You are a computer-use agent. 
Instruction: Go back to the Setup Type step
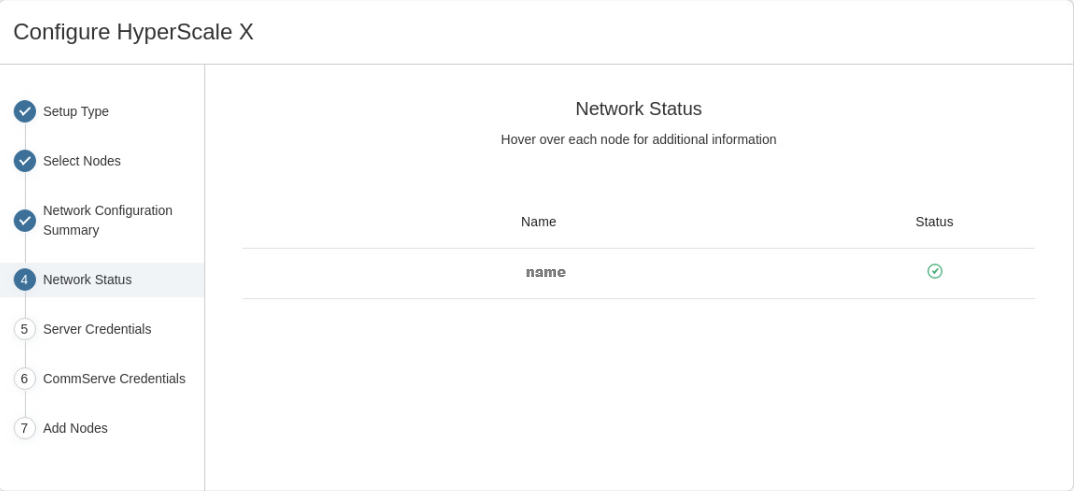(76, 111)
